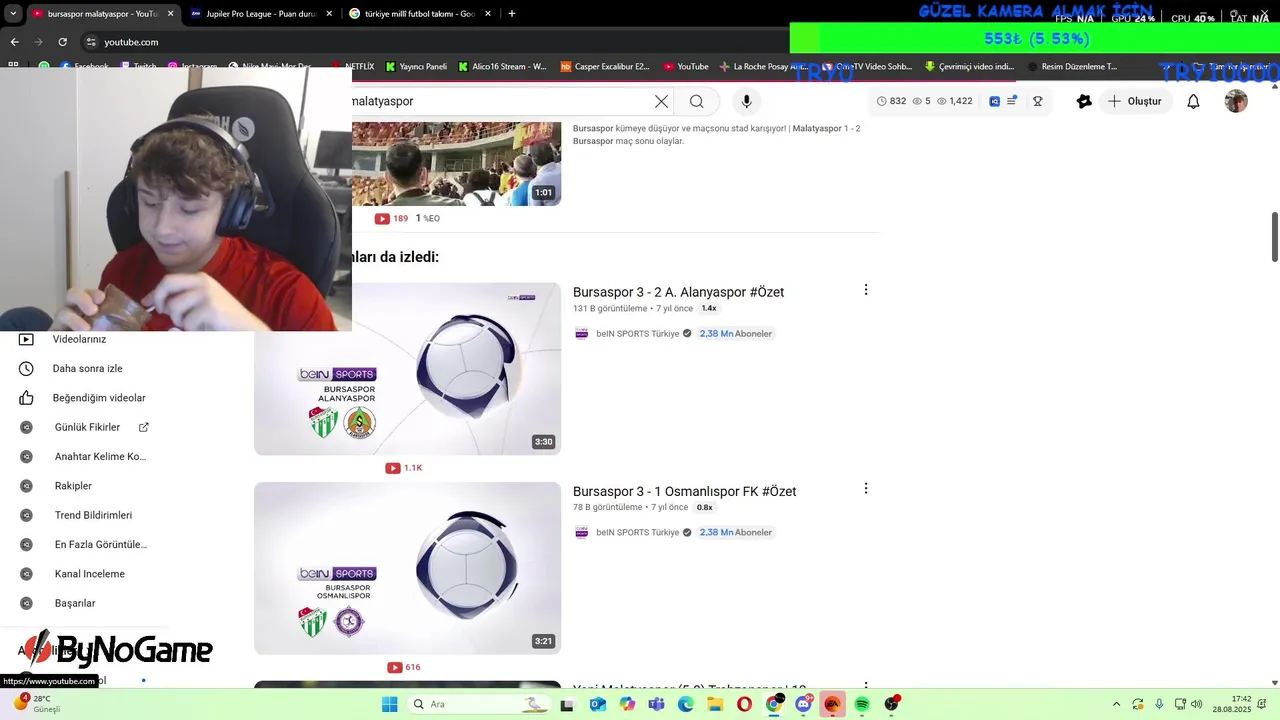Close the bursaspor malatyaspor YouTube tab

click(170, 14)
